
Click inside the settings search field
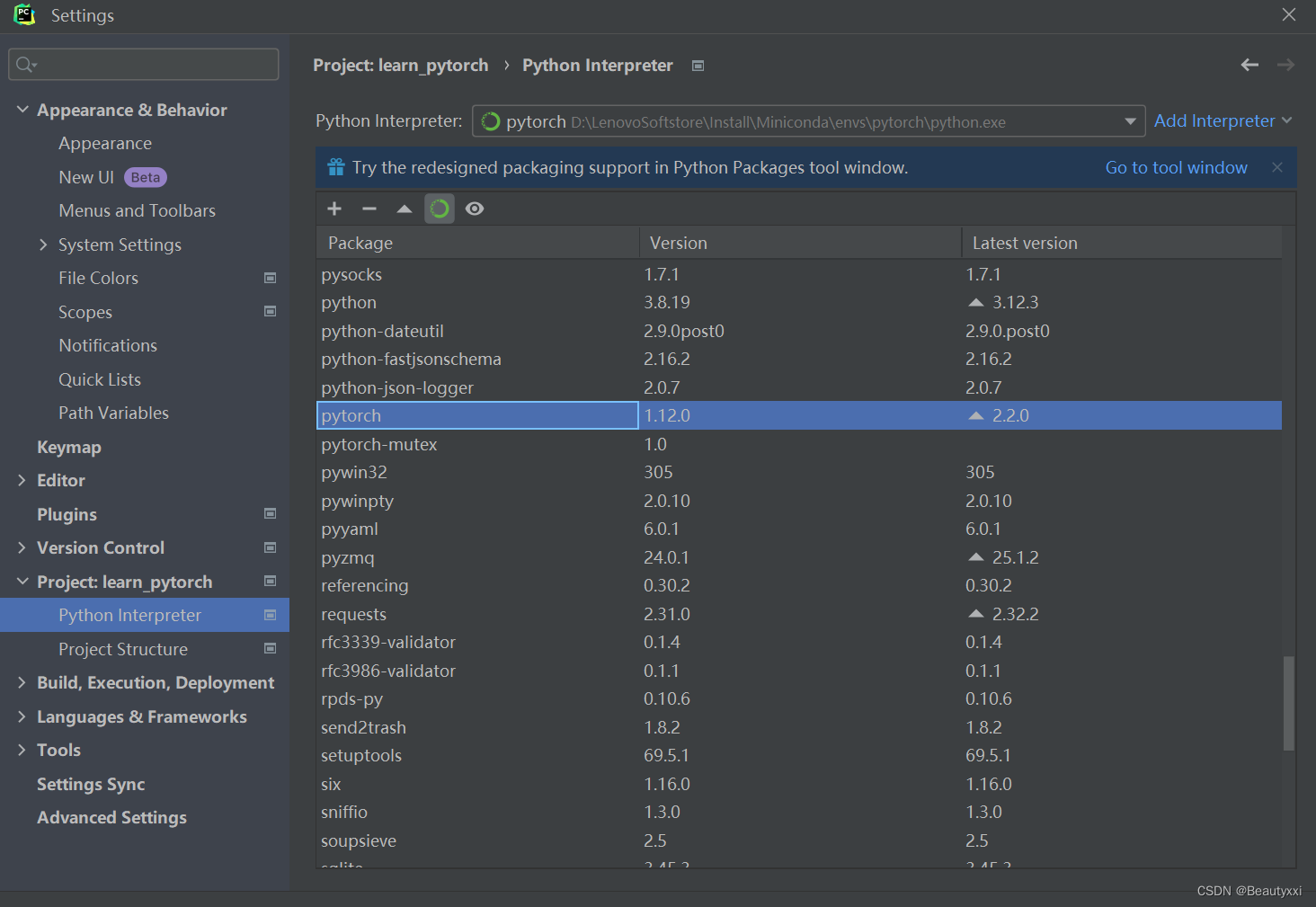(x=144, y=65)
